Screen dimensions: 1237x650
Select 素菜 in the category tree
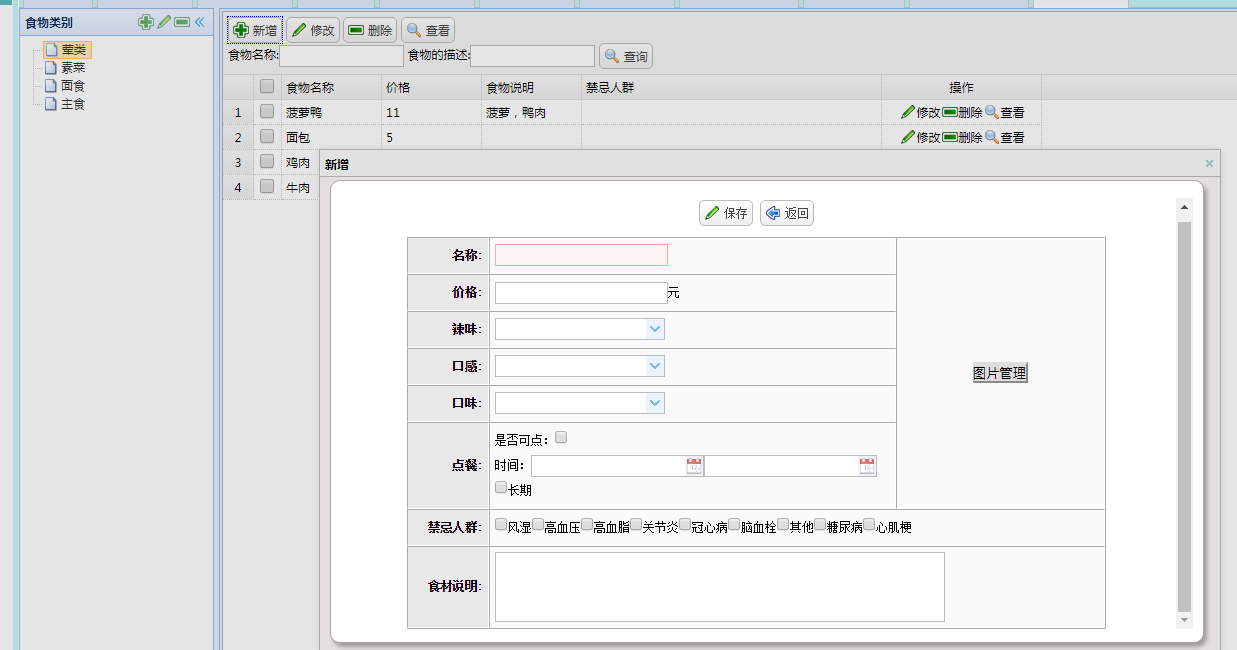tap(72, 68)
